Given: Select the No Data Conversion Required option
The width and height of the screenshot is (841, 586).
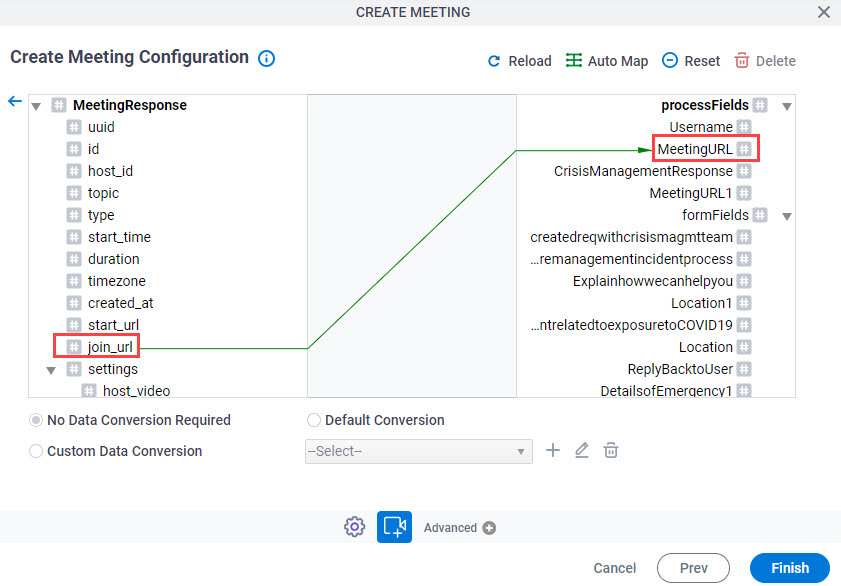Looking at the screenshot, I should coord(36,420).
